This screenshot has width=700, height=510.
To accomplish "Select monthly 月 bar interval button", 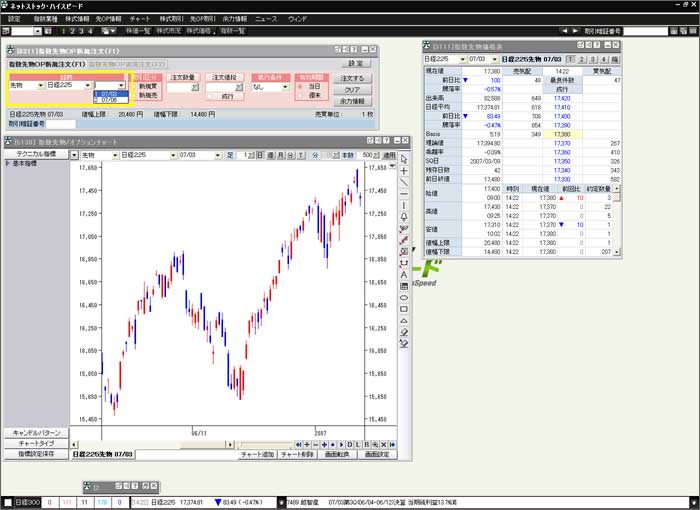I will point(281,155).
